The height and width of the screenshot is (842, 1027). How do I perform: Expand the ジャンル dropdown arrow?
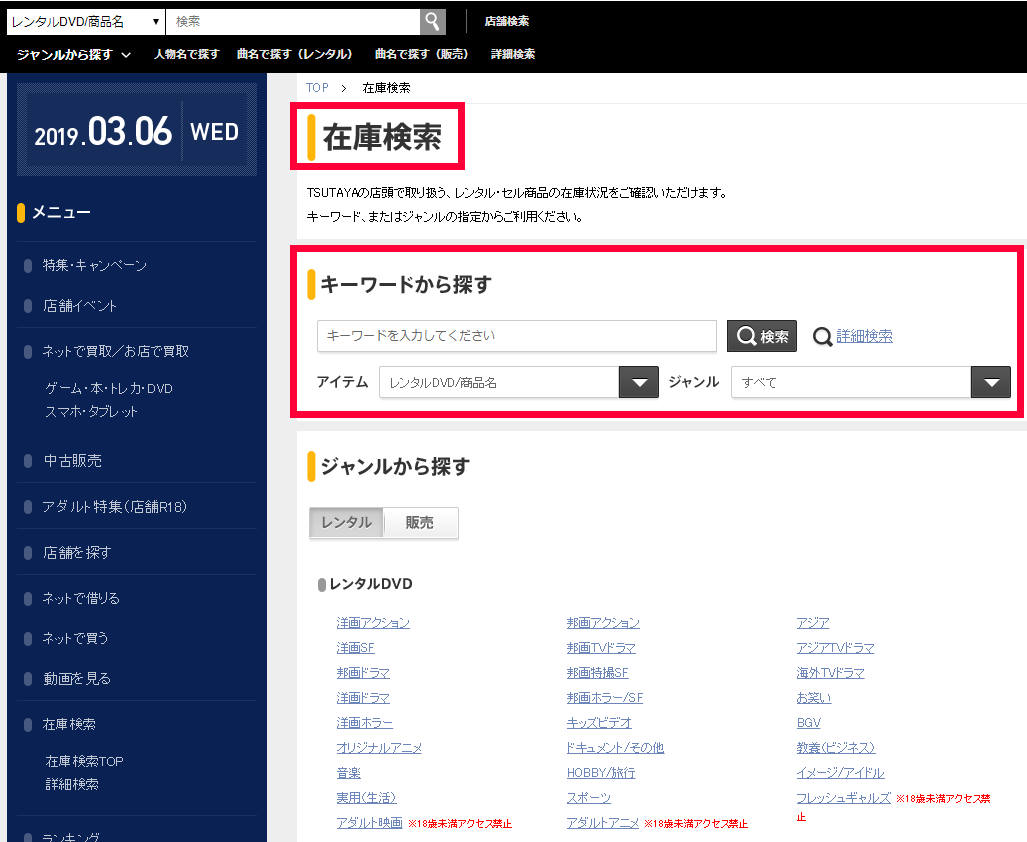point(990,382)
